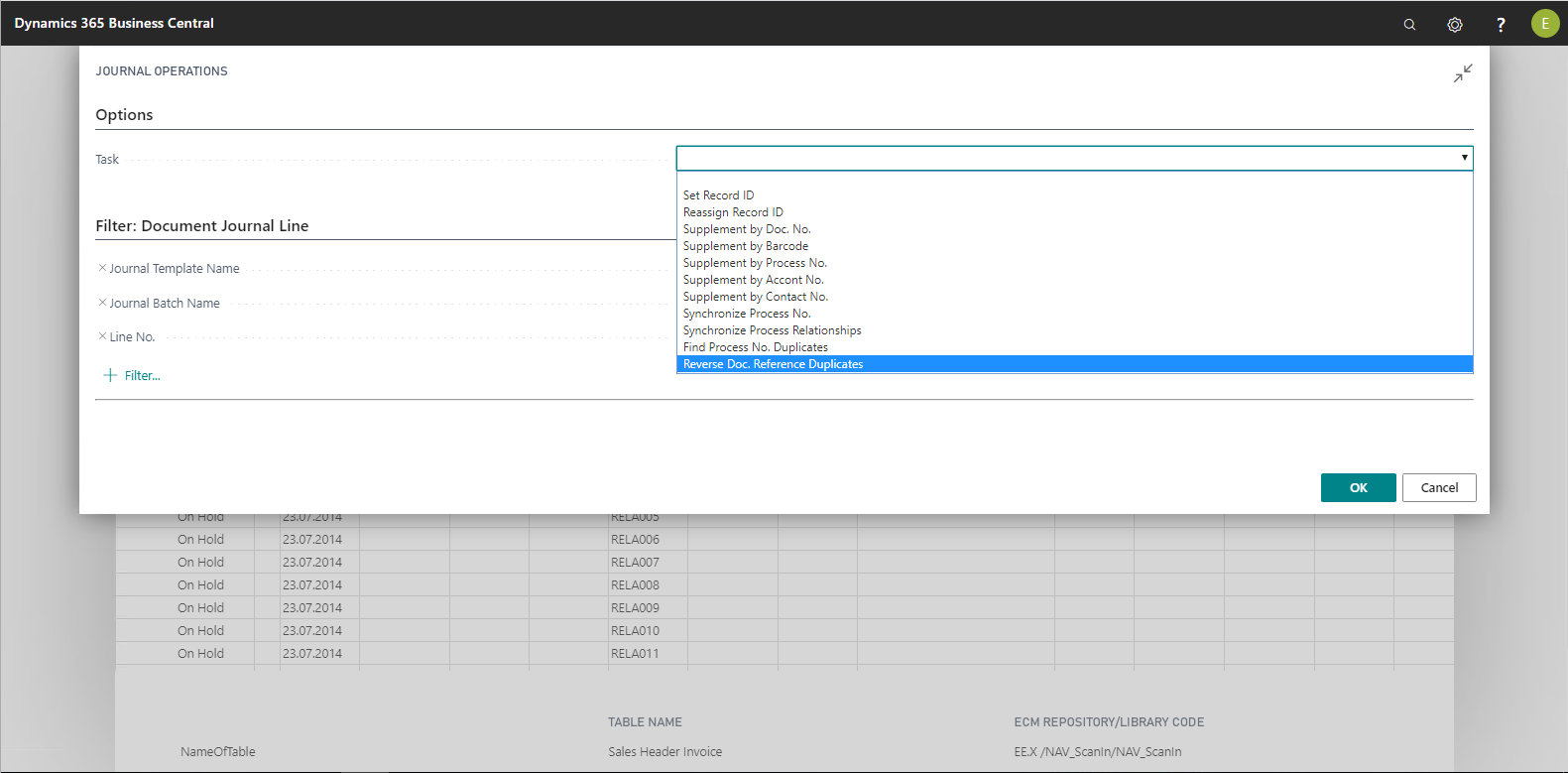Click the RELA008 table cell
Screen dimensions: 1568x773
coord(635,585)
